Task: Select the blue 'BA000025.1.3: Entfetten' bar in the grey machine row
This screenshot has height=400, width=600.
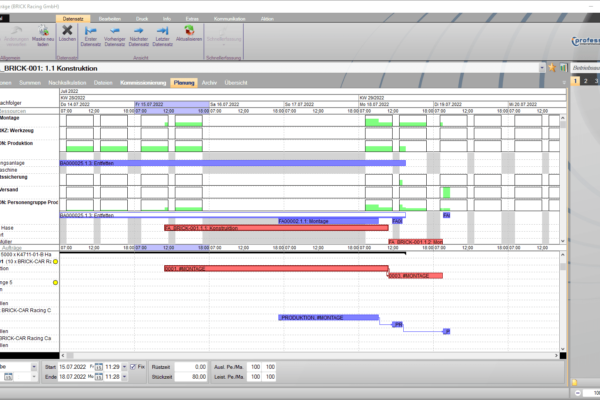Action: [x=233, y=163]
